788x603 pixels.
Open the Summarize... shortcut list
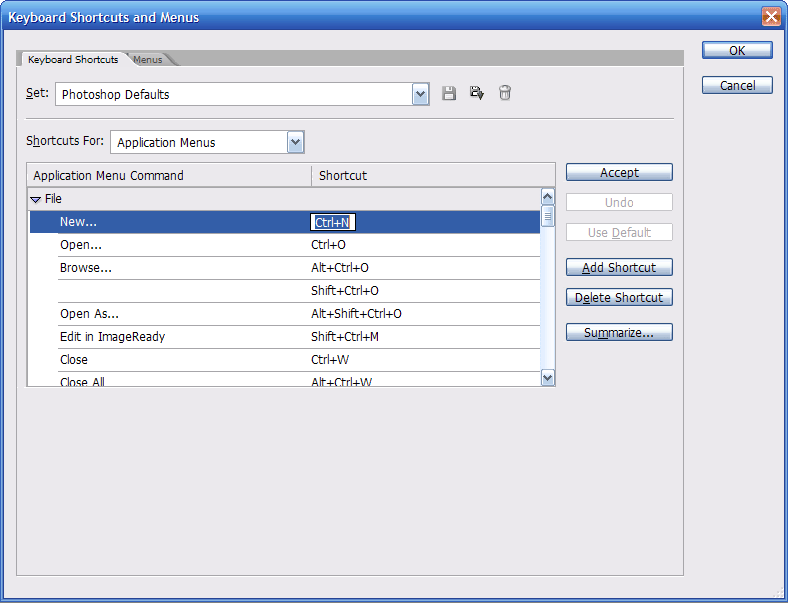point(619,333)
